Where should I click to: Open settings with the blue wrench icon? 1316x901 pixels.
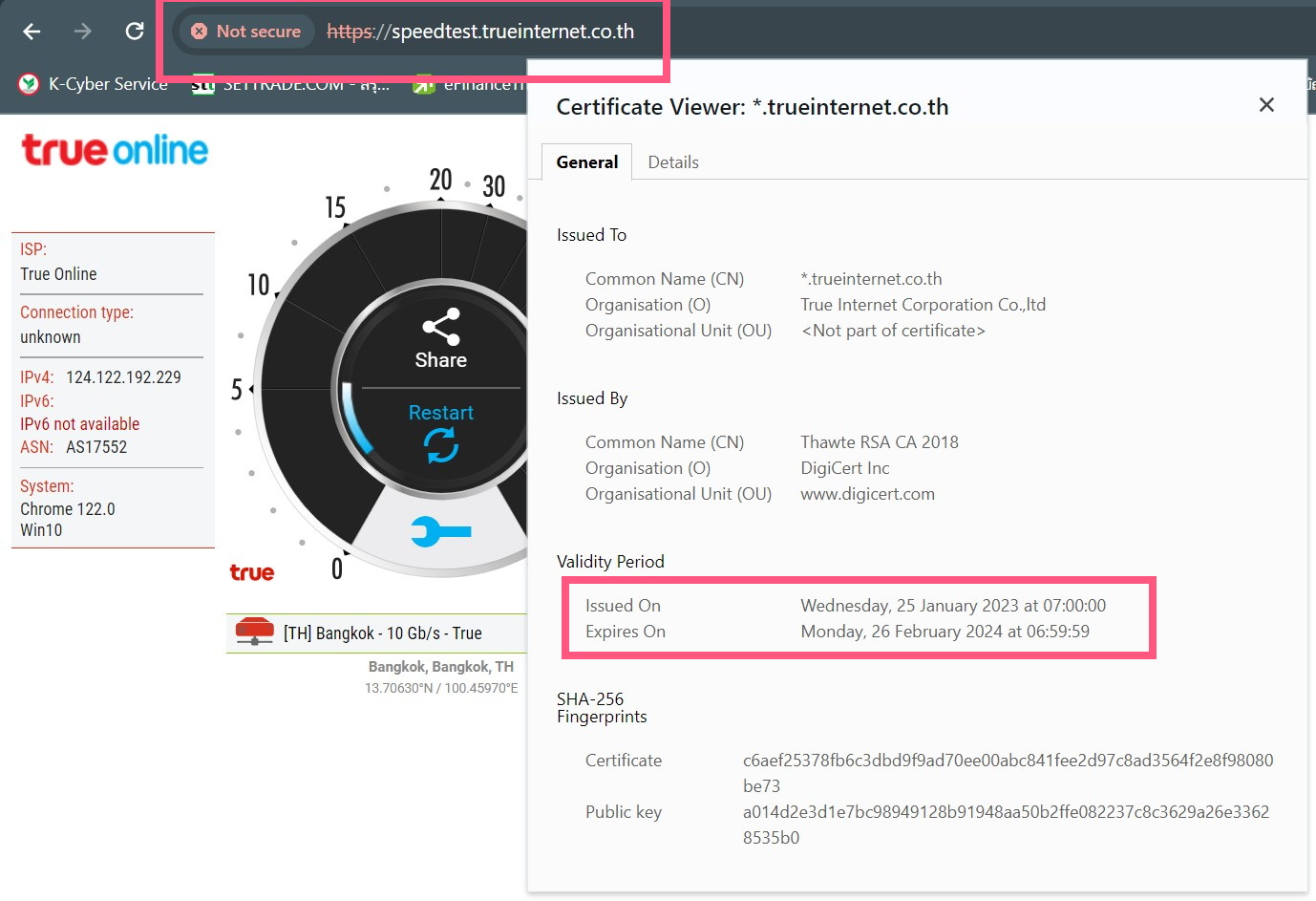pyautogui.click(x=440, y=531)
